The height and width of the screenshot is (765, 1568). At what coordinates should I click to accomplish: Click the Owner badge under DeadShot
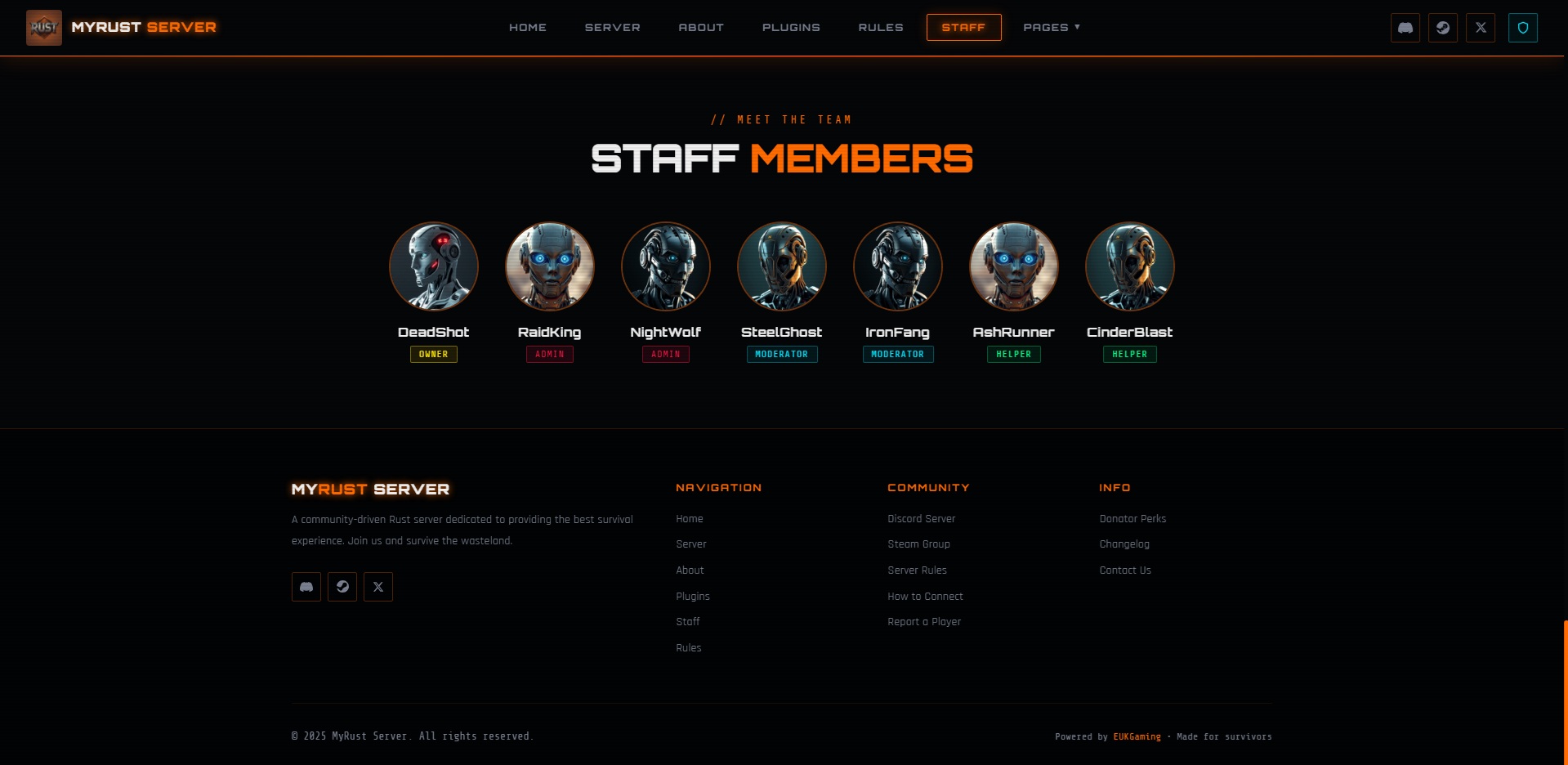(x=434, y=355)
